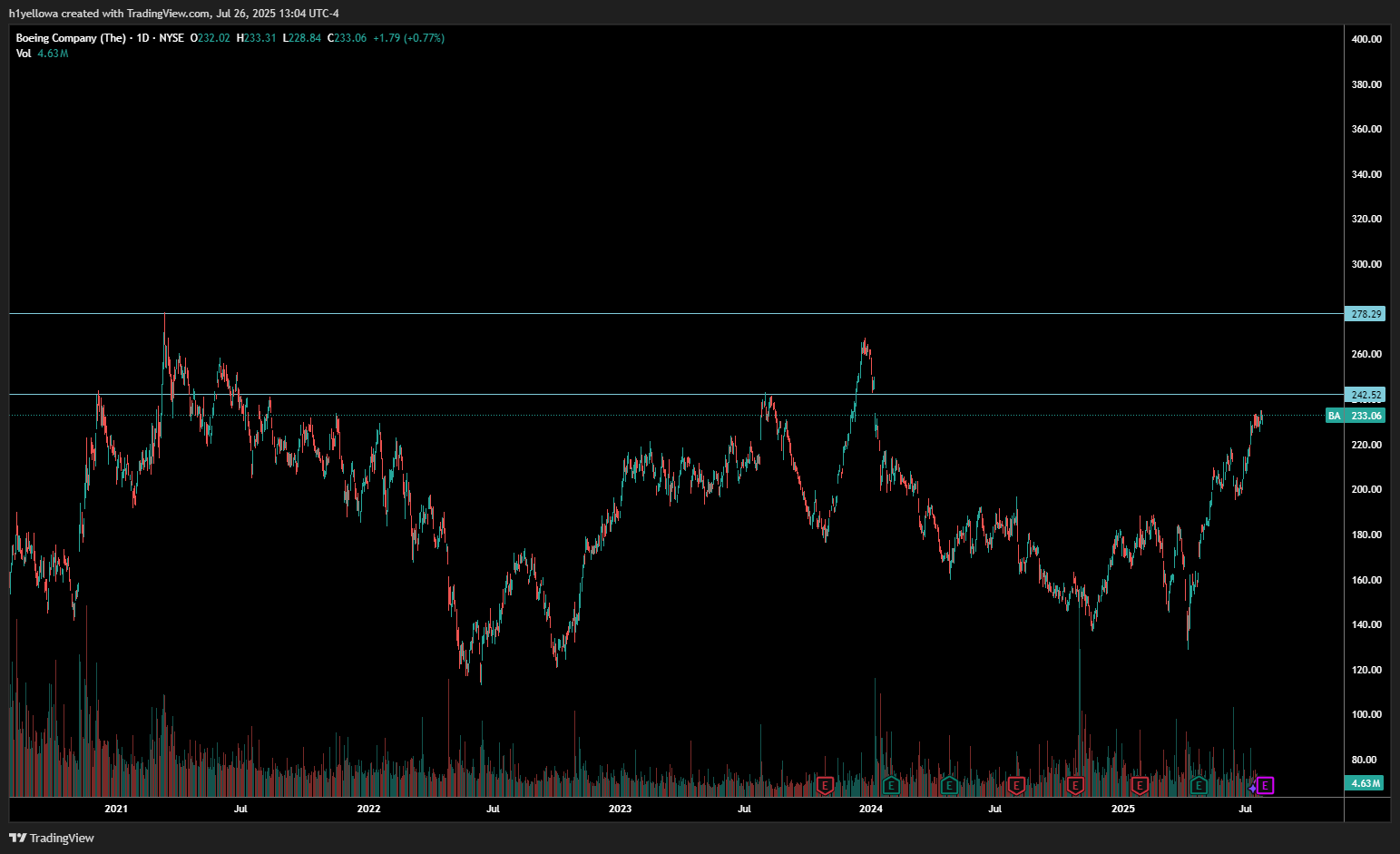Select the red earnings marker after 2025 label
The image size is (1400, 854).
click(1141, 785)
